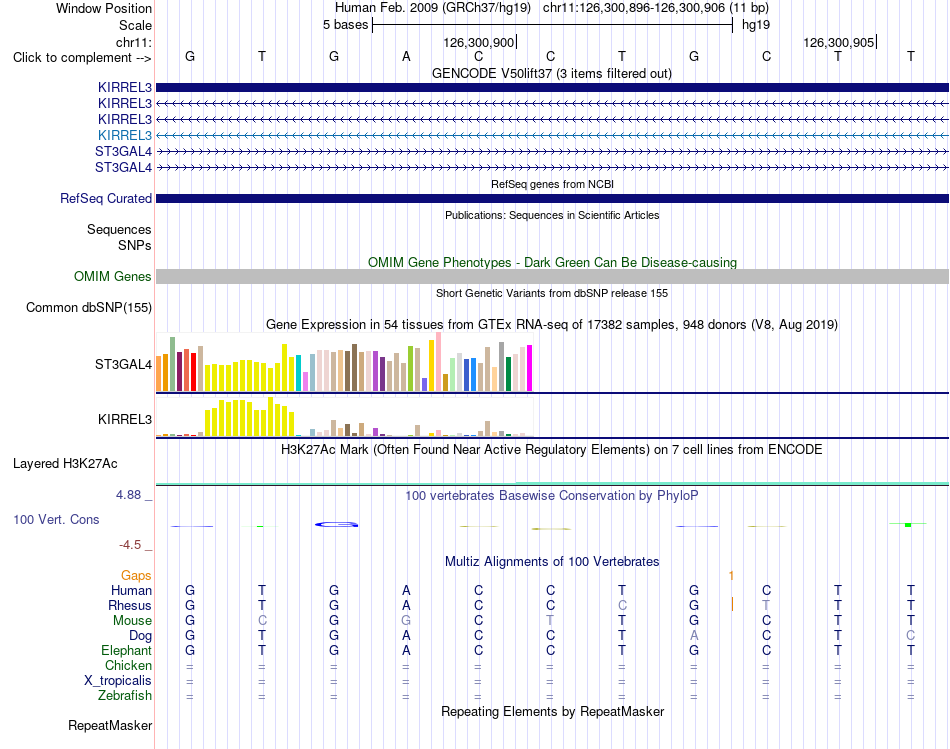Click the Common dbSNP(155) track label

click(89, 307)
